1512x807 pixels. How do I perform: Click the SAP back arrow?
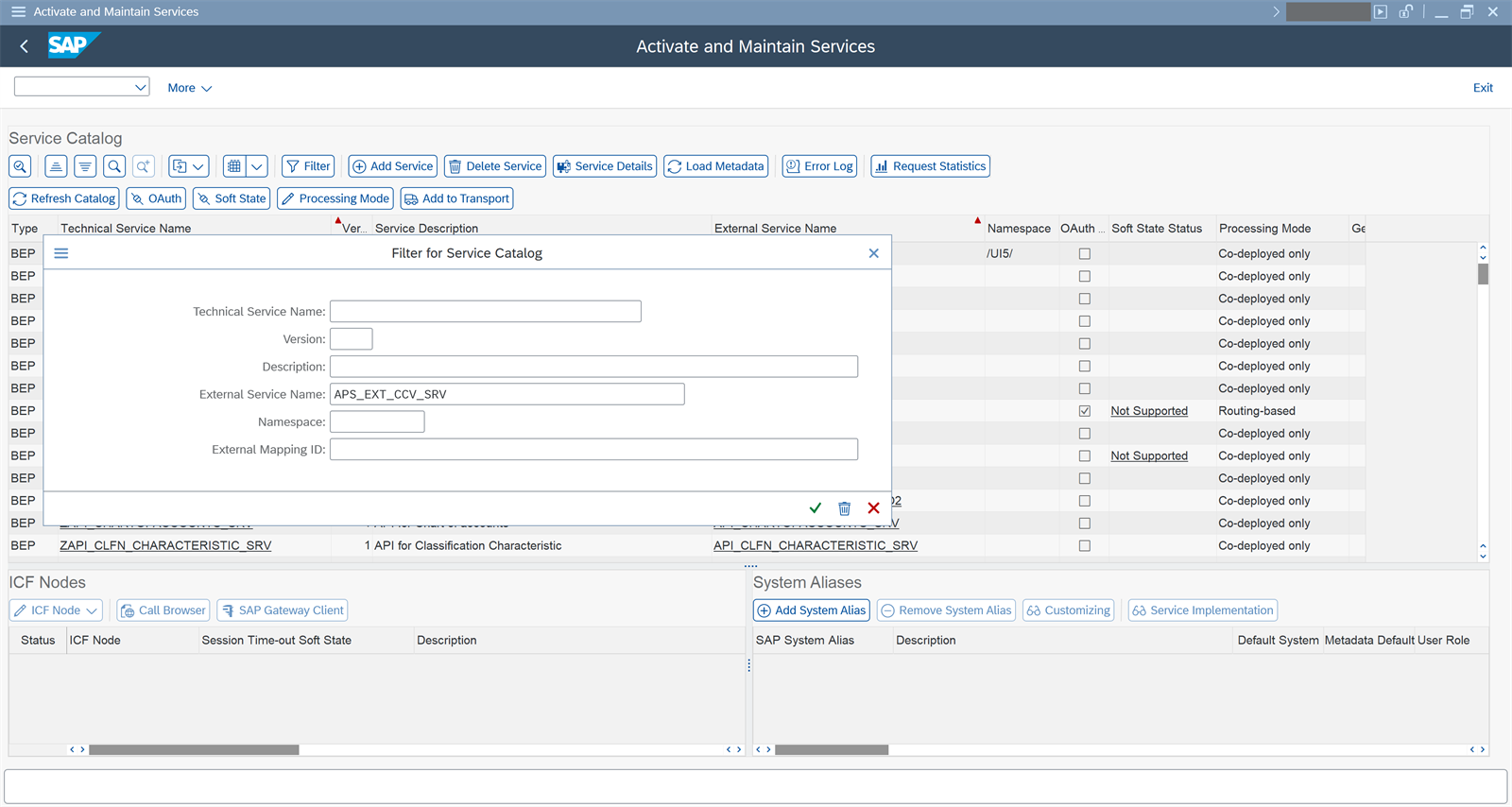(25, 46)
